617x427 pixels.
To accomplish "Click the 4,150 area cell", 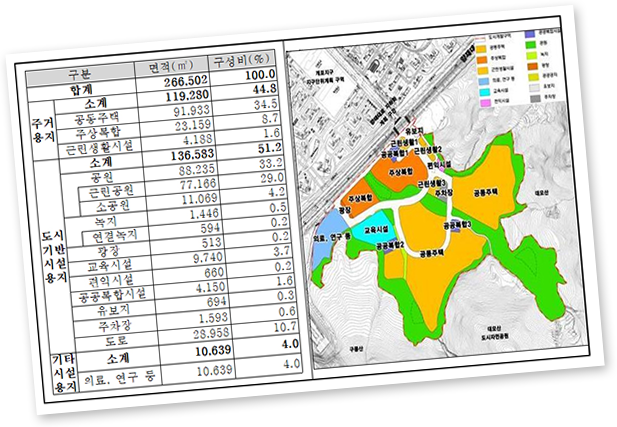I will click(211, 288).
